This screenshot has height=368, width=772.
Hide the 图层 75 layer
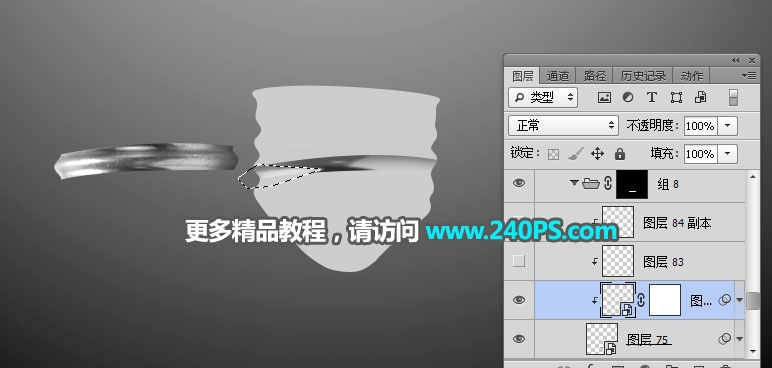tap(519, 339)
